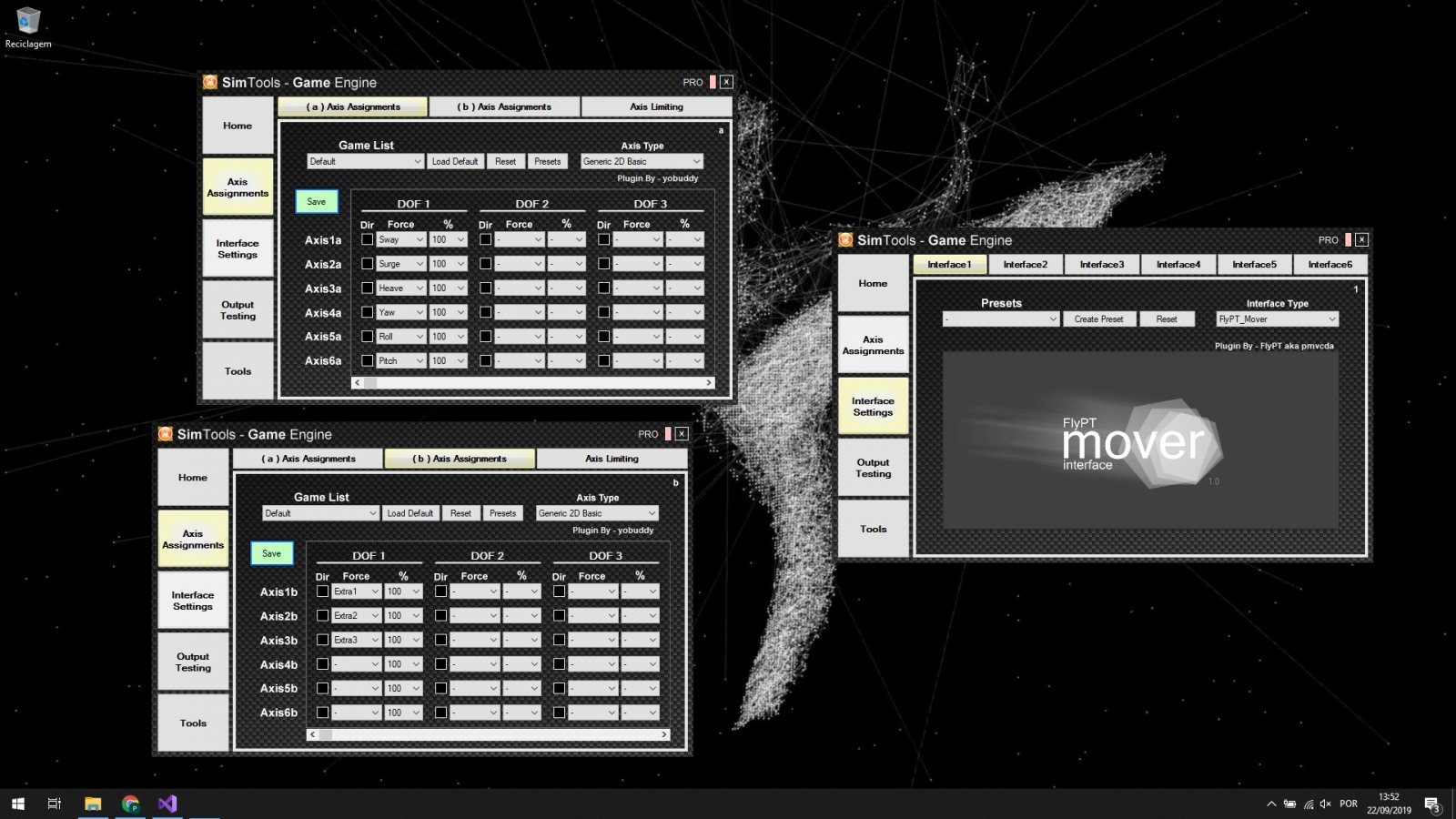Viewport: 1456px width, 819px height.
Task: Click the POR language indicator
Action: pyautogui.click(x=1349, y=804)
